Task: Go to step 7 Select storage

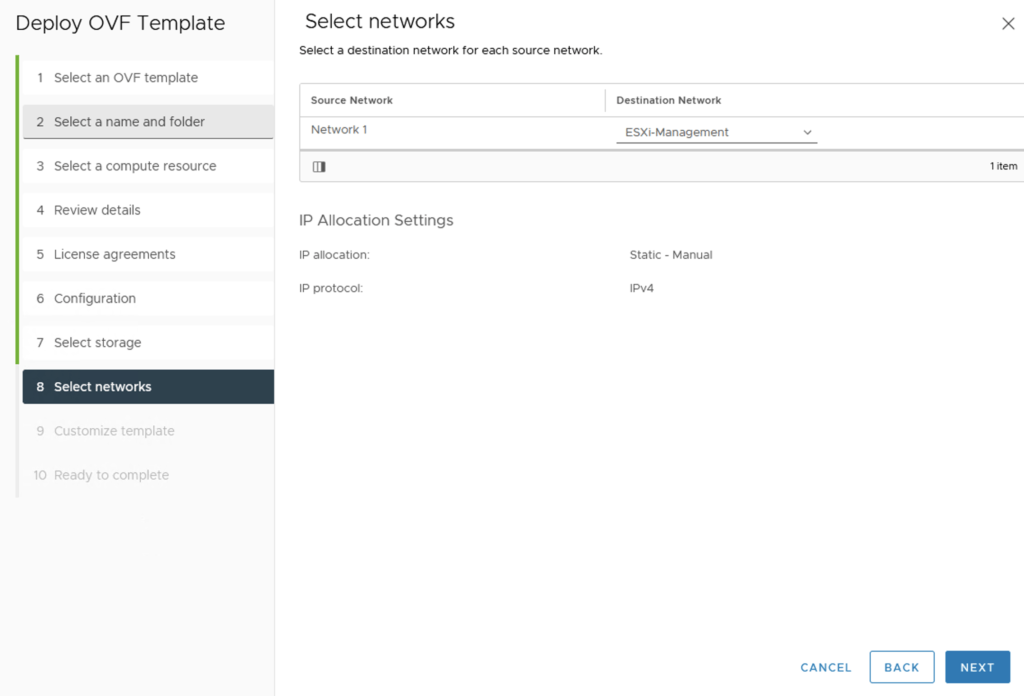Action: 97,342
